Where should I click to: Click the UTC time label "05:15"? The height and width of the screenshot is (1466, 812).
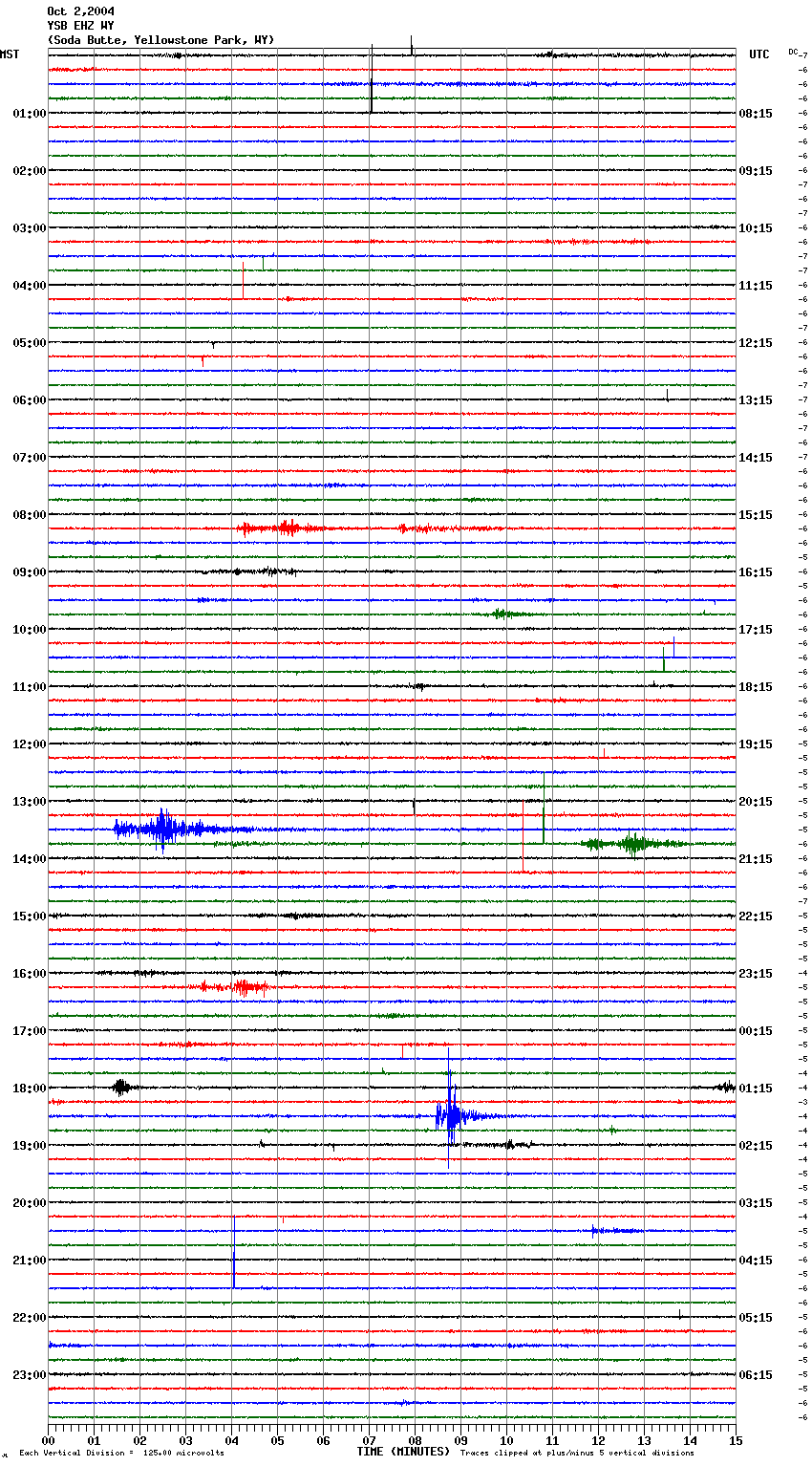(756, 1318)
